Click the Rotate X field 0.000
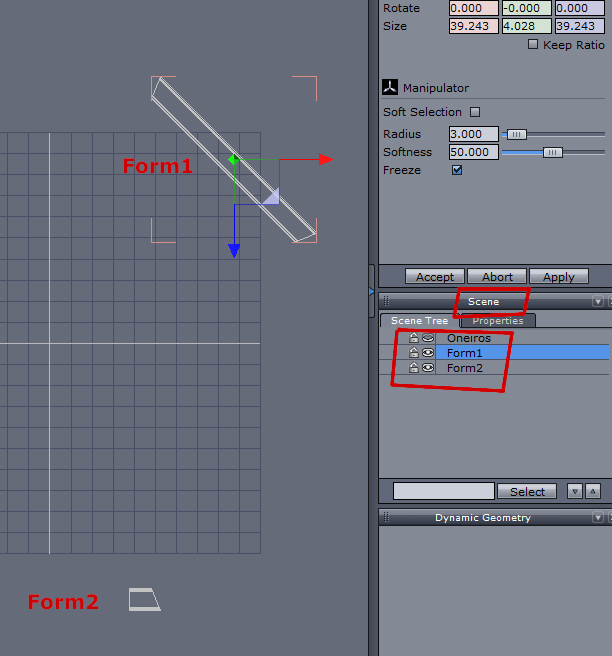 (x=474, y=8)
